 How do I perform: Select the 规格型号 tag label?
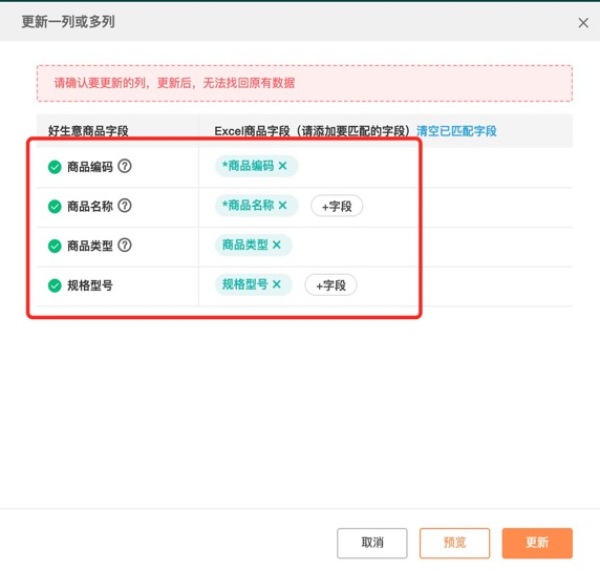coord(245,284)
